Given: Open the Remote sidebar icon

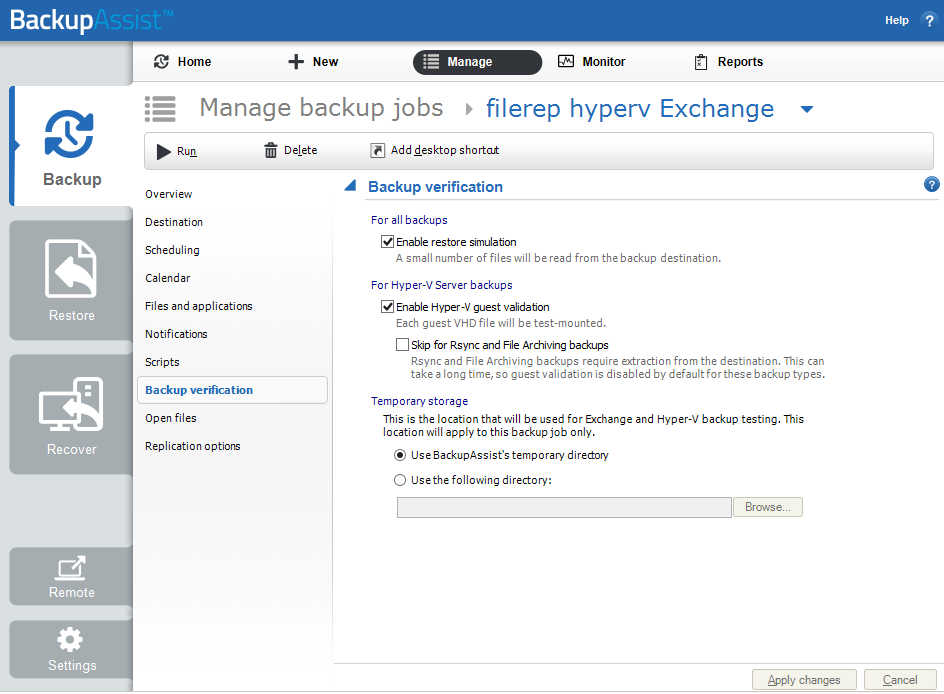Looking at the screenshot, I should point(71,567).
